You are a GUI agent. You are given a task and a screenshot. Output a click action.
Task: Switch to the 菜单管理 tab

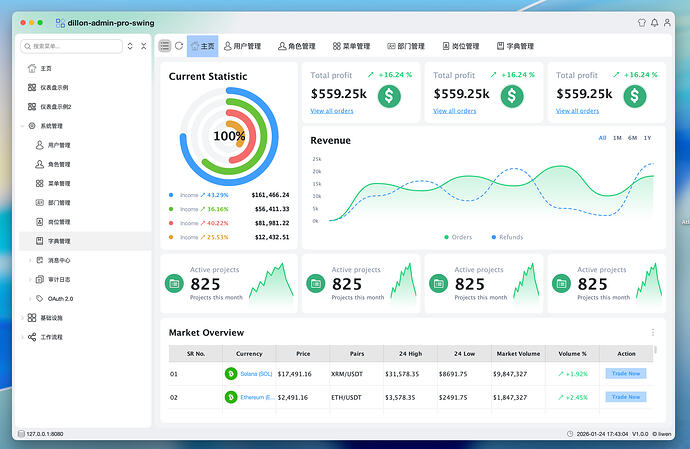pyautogui.click(x=351, y=46)
